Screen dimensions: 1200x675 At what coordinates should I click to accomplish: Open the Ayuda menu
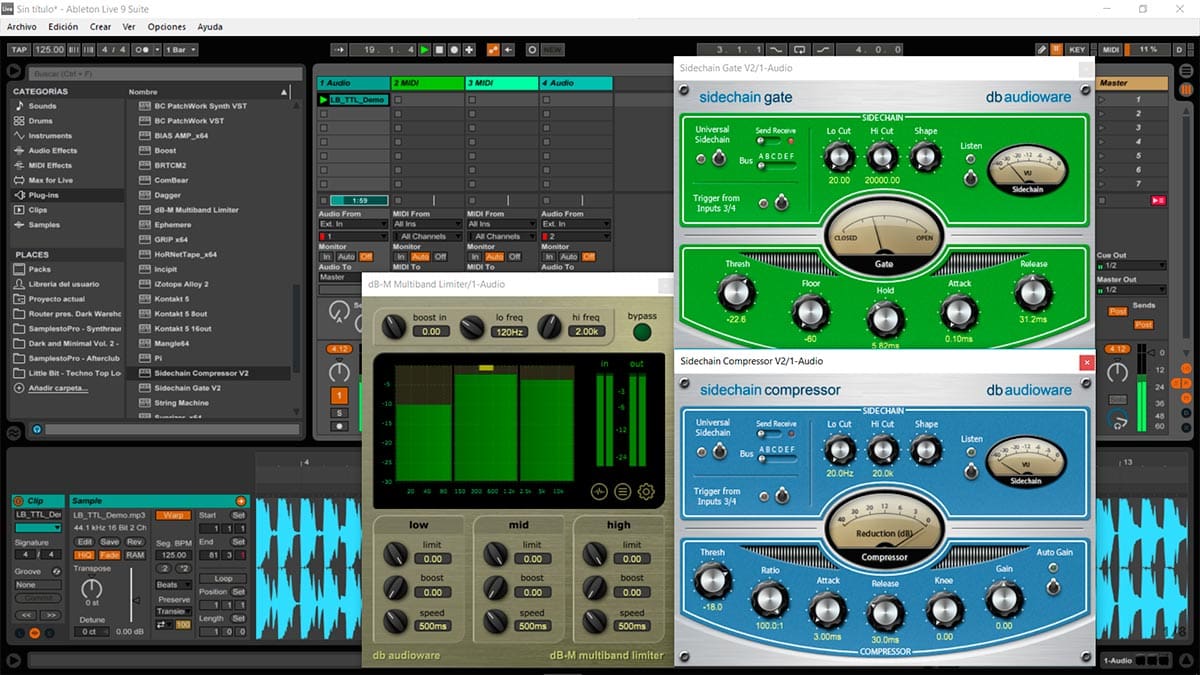210,27
